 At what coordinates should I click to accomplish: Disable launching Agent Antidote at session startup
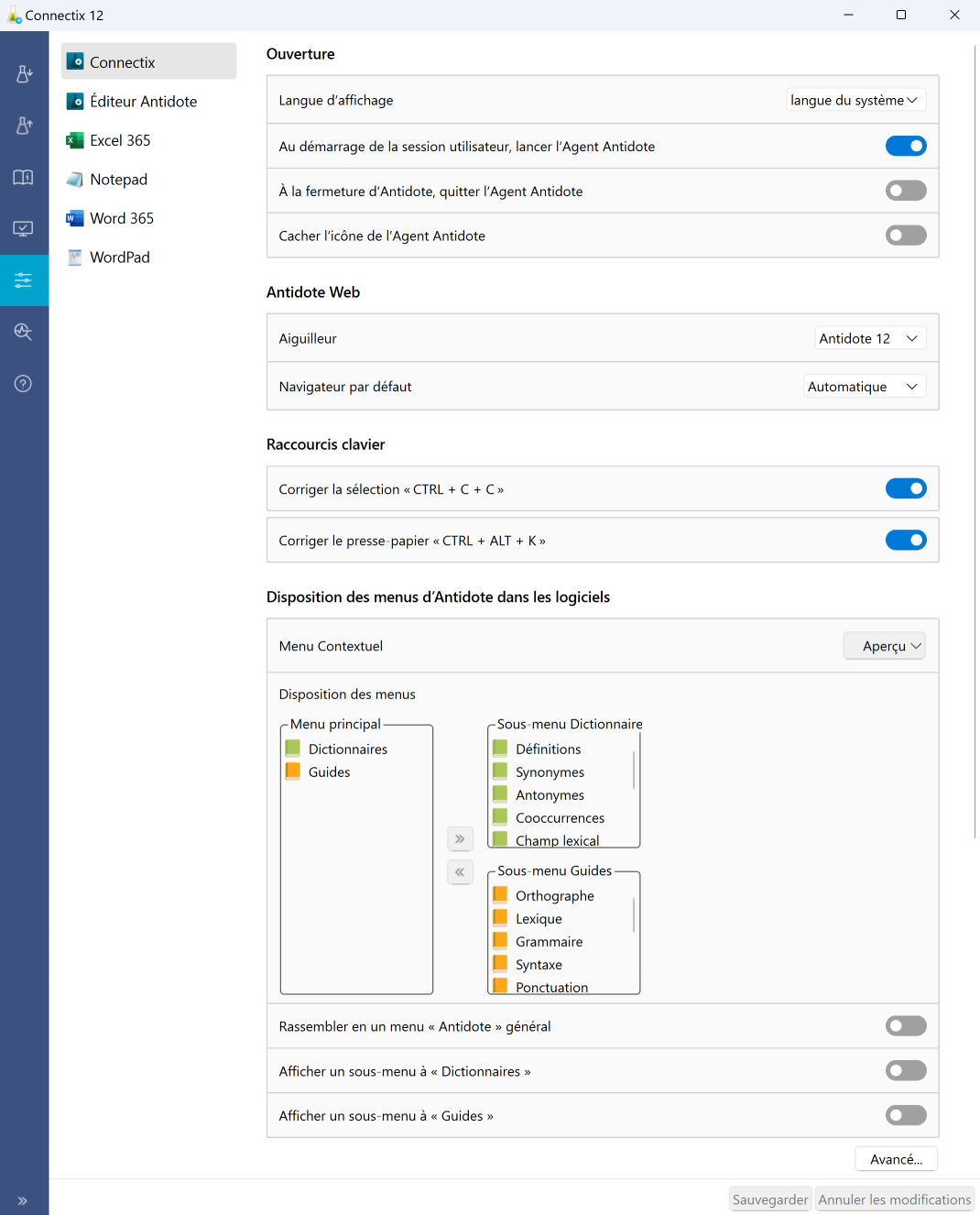[x=905, y=147]
